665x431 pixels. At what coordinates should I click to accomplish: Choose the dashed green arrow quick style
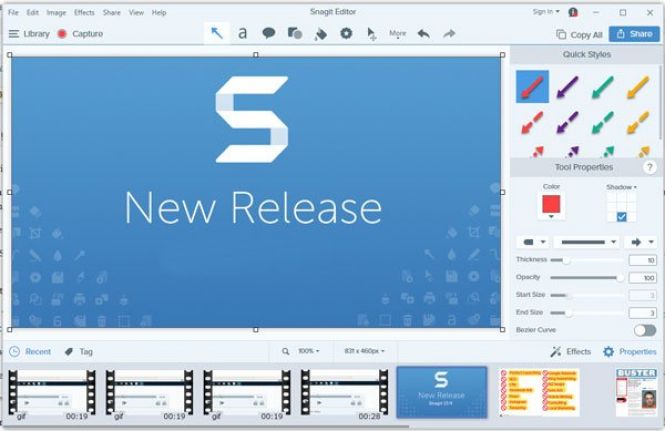point(602,123)
